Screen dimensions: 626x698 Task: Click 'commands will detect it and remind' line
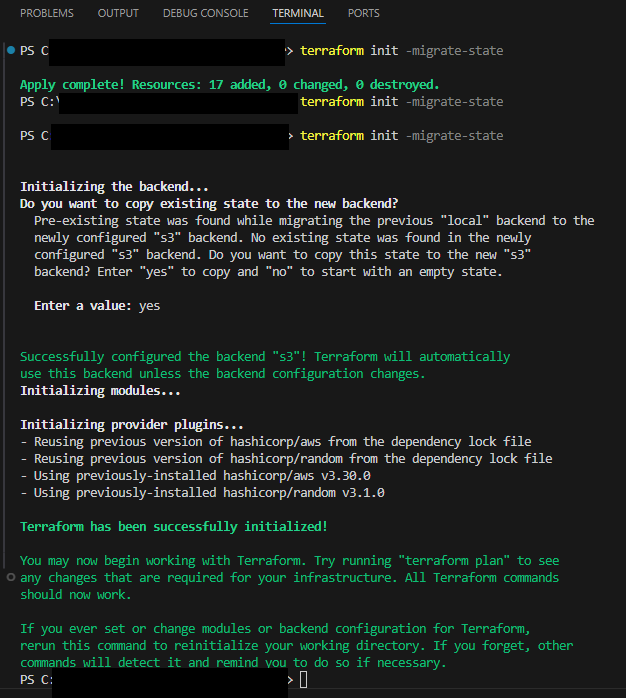233,663
